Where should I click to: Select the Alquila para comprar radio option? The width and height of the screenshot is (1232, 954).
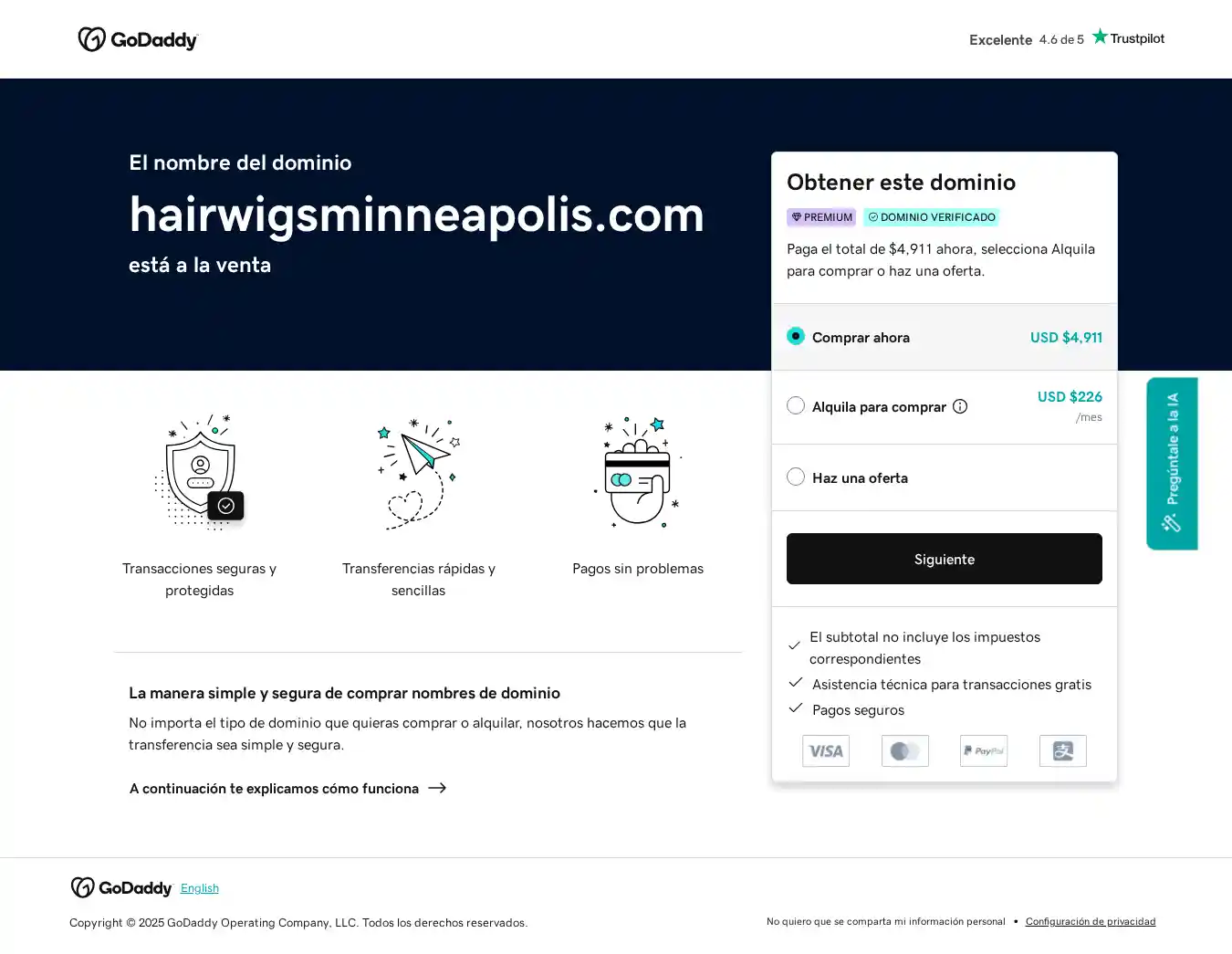796,405
